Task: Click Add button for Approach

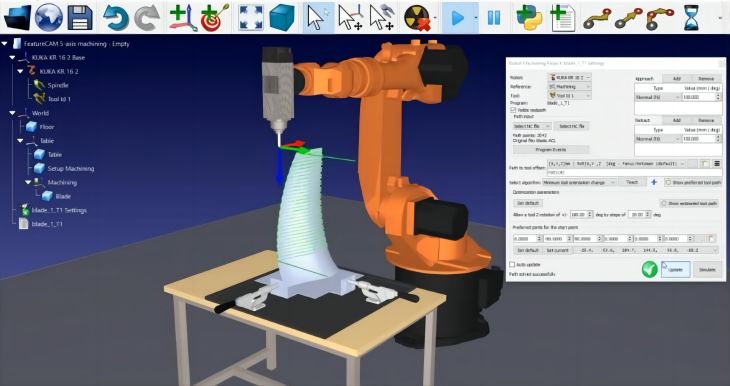Action: pyautogui.click(x=677, y=79)
